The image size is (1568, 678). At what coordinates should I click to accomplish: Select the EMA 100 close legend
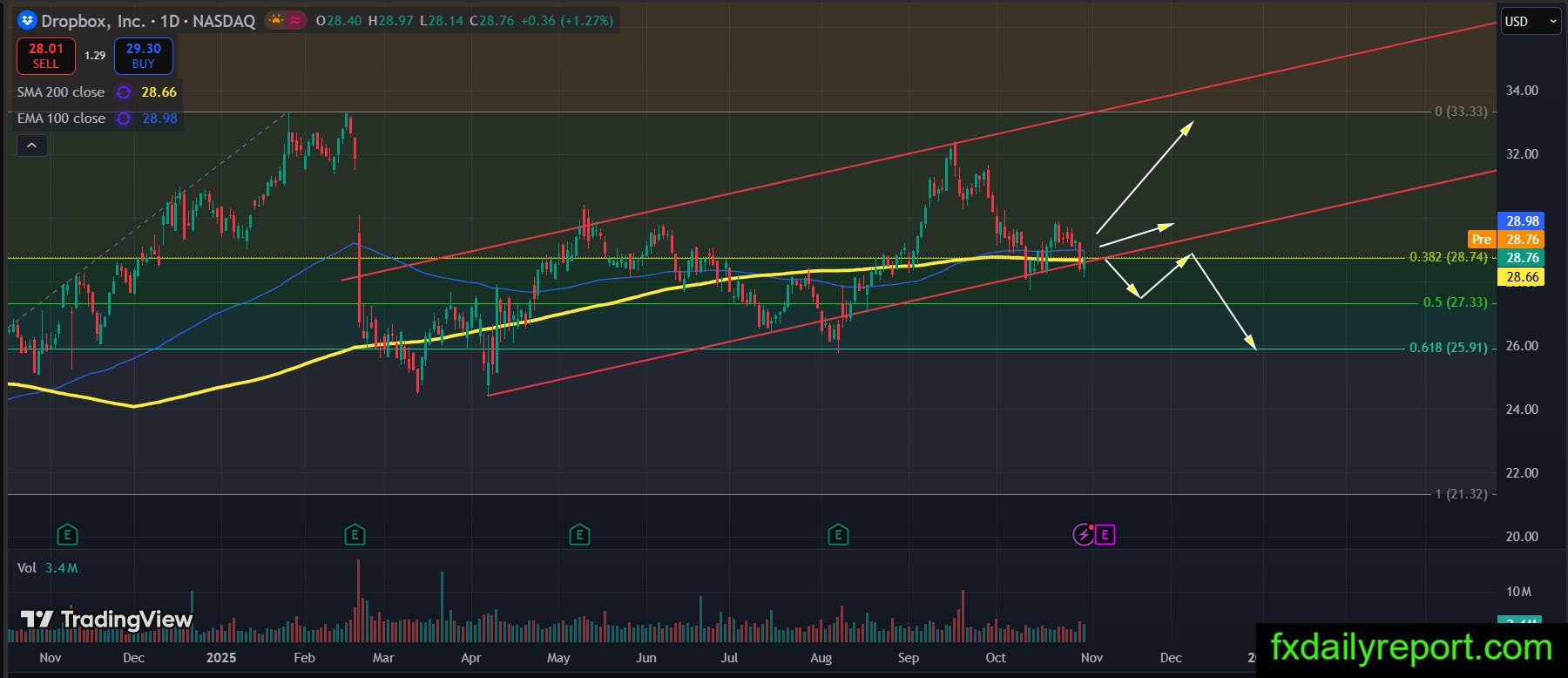pos(61,119)
